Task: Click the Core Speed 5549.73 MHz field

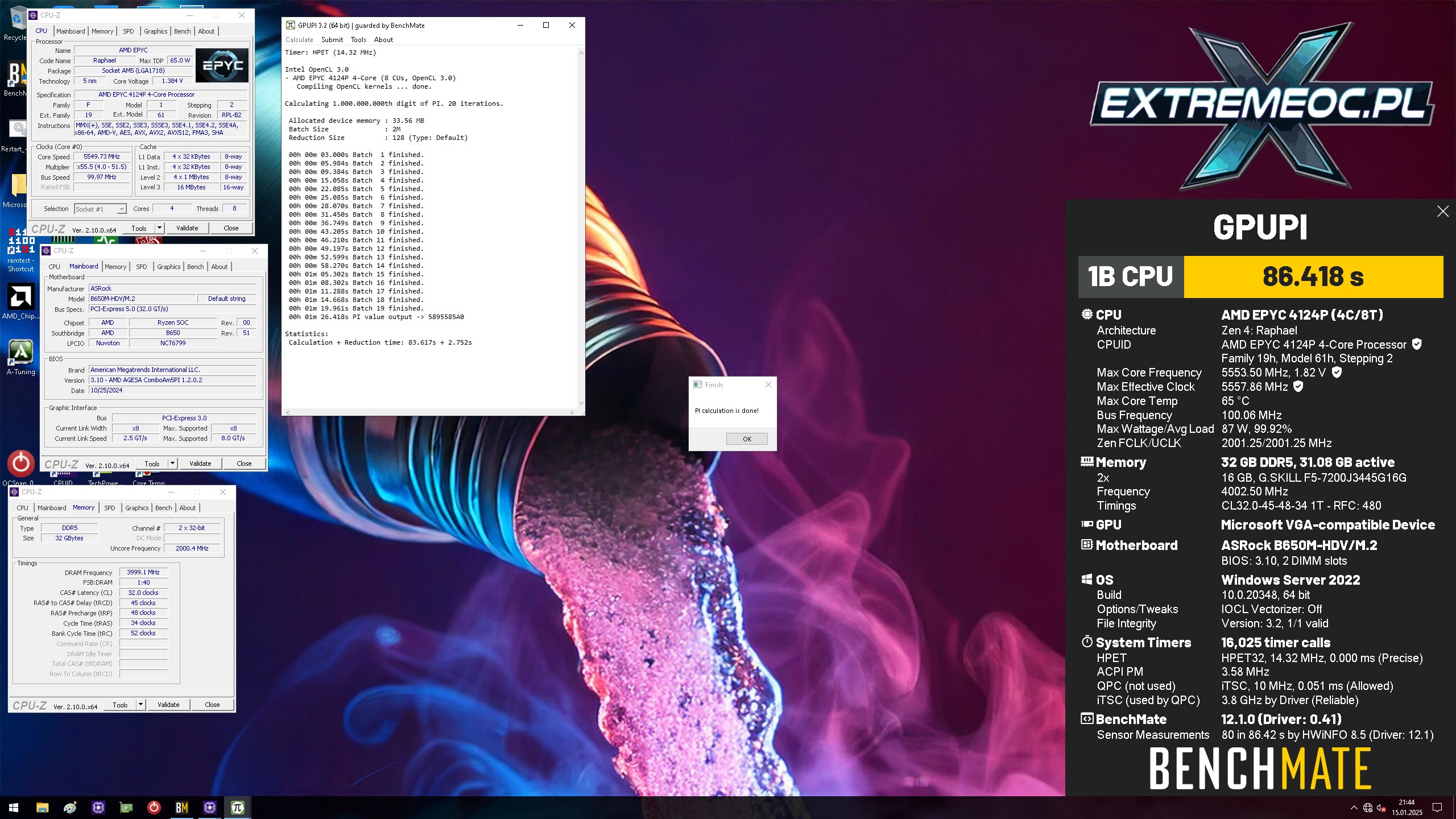Action: [102, 156]
